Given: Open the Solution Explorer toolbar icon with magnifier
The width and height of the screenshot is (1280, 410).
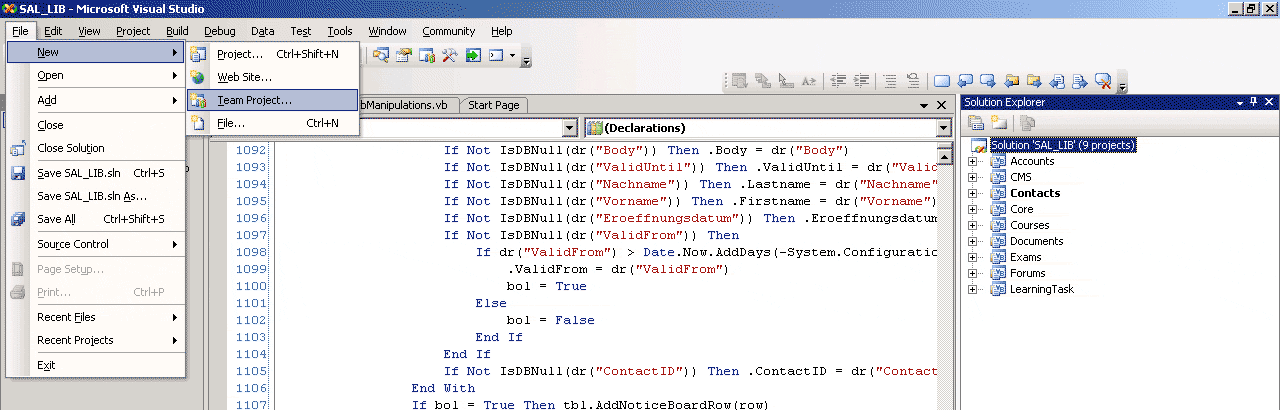Looking at the screenshot, I should point(381,55).
